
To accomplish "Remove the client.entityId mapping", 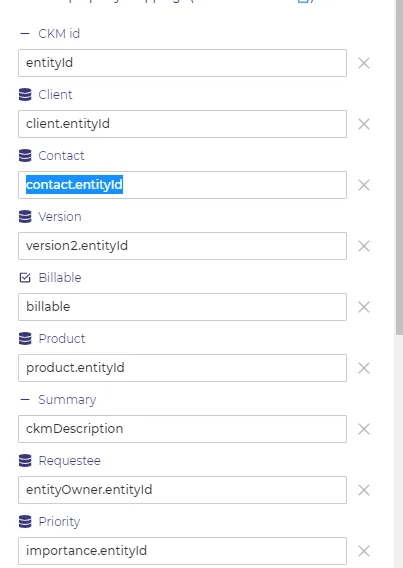I will pyautogui.click(x=364, y=124).
